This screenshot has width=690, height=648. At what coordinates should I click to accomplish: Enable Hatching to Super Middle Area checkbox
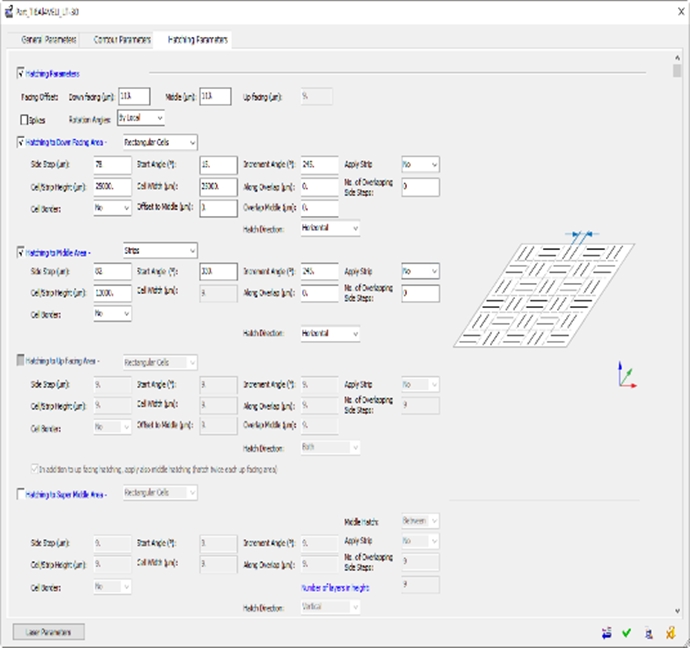pos(22,494)
